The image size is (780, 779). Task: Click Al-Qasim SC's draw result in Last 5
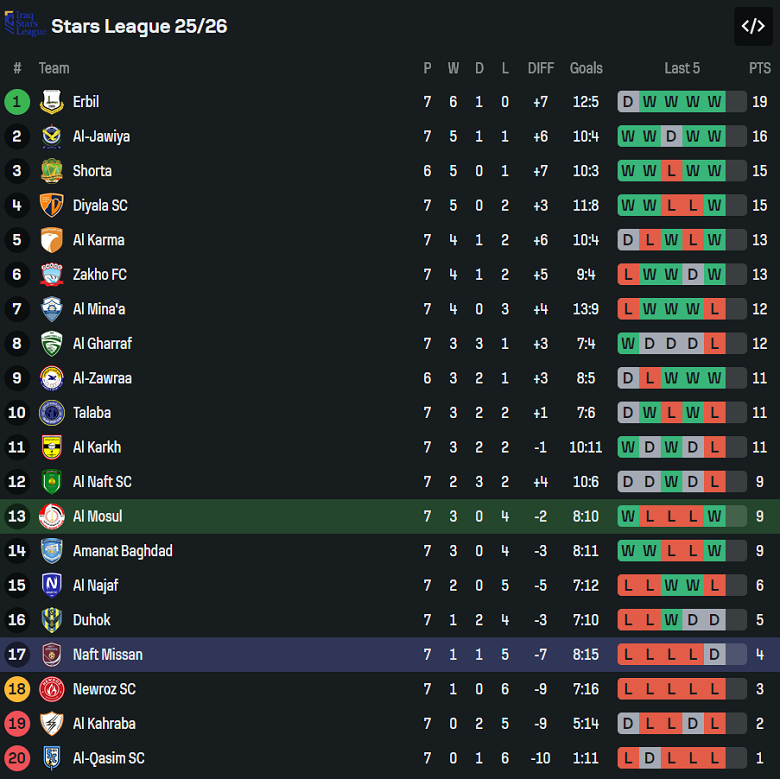coord(650,758)
